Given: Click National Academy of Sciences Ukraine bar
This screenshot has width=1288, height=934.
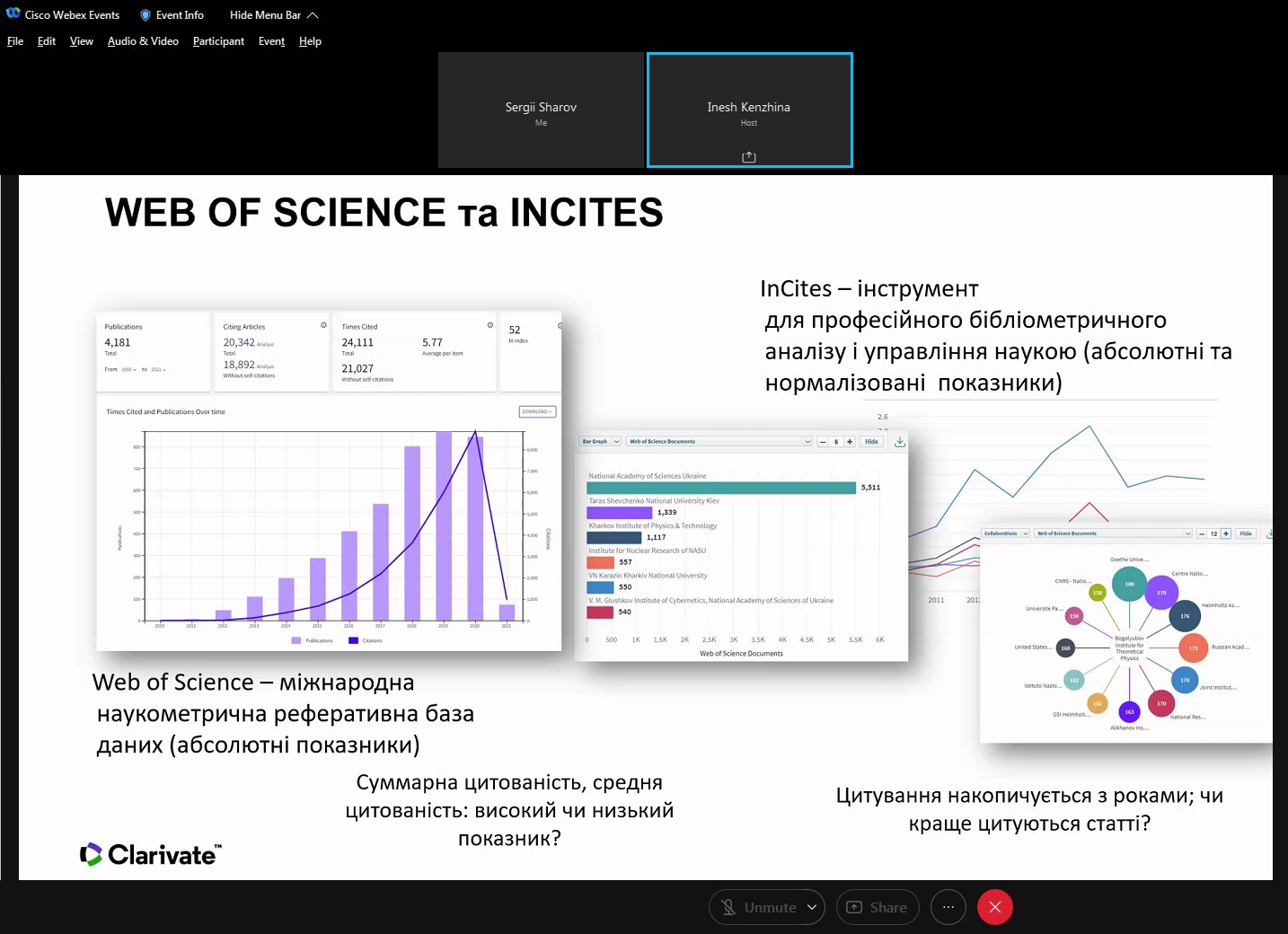Looking at the screenshot, I should [721, 488].
